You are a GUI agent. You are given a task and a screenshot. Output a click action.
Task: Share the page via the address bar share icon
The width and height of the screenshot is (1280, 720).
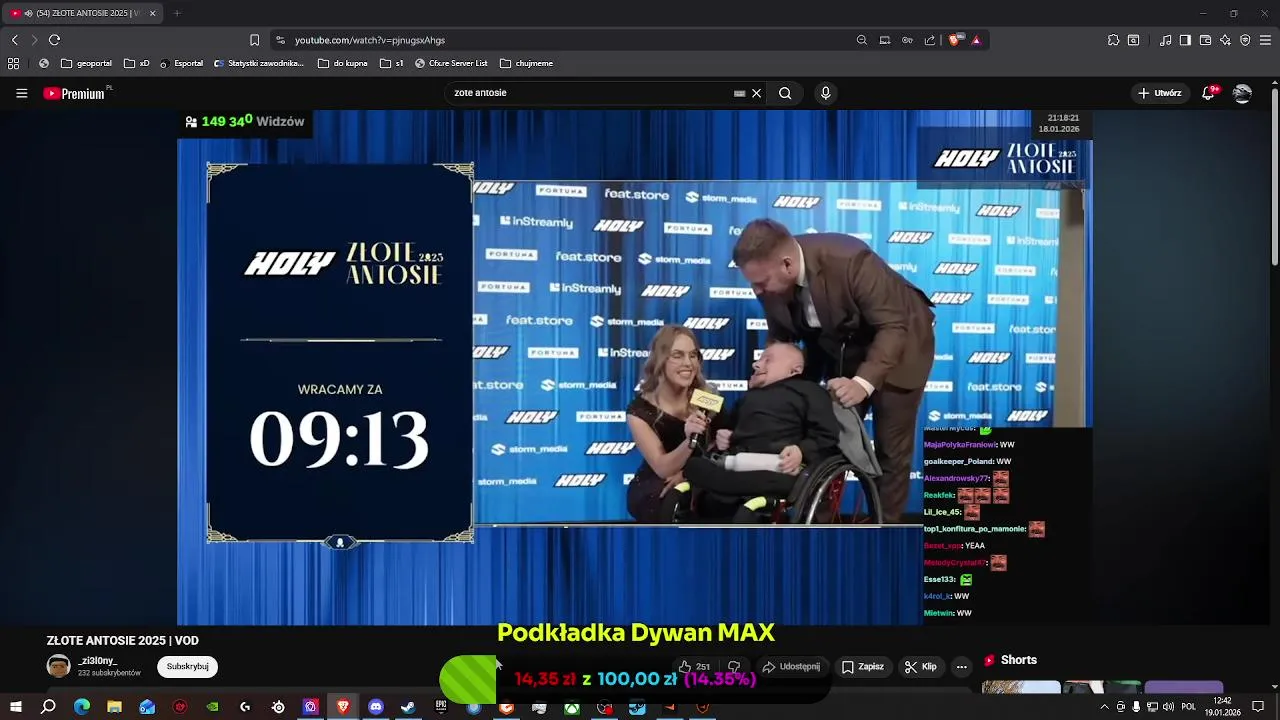tap(930, 40)
